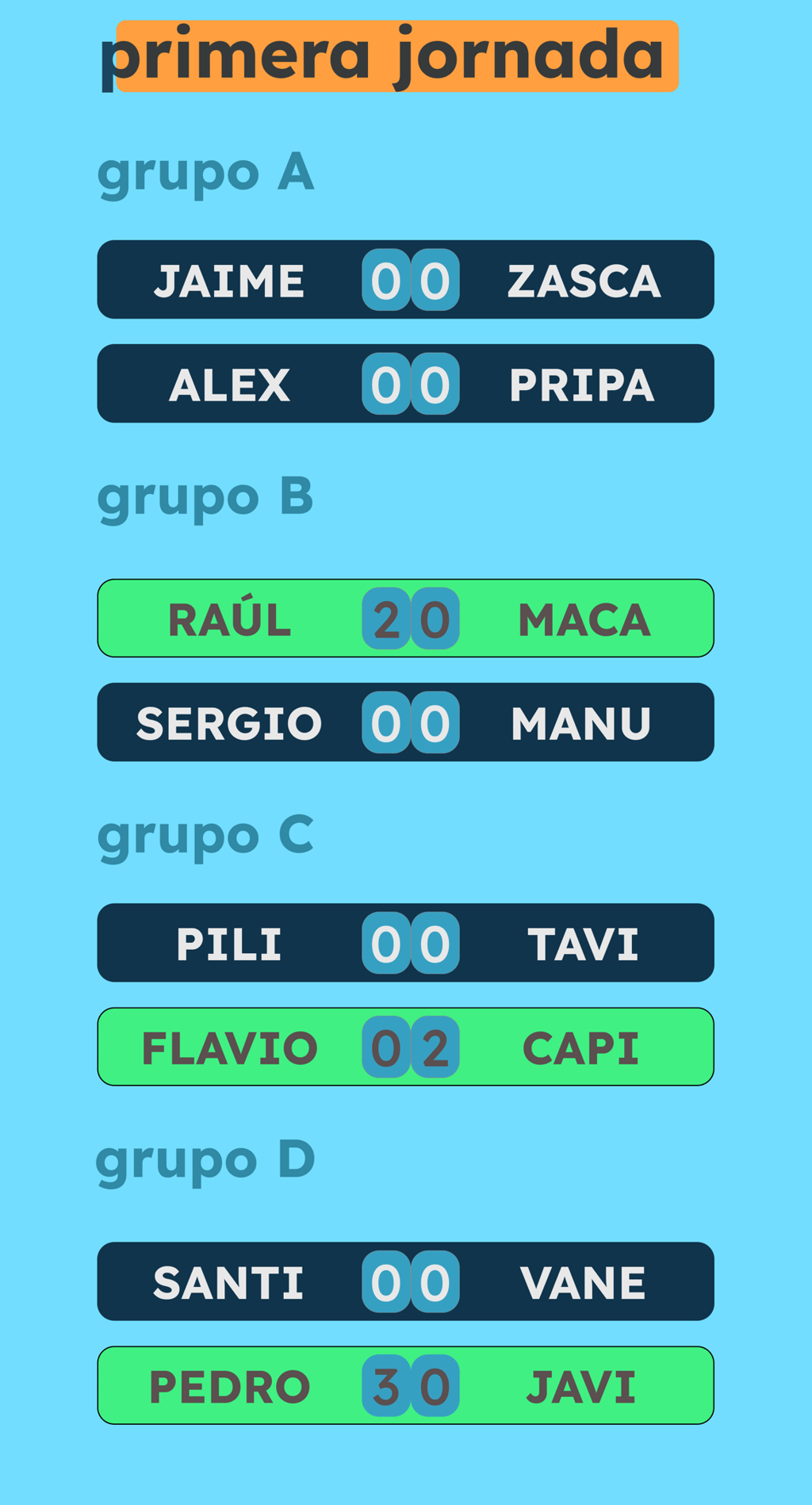Click the MANU team name

tap(581, 723)
